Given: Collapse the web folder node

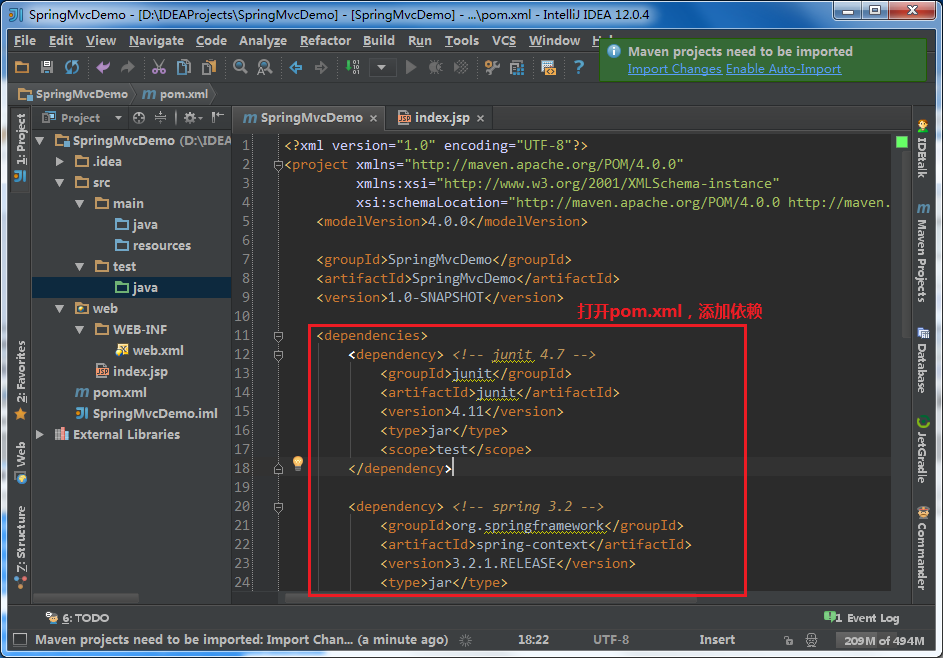Looking at the screenshot, I should pyautogui.click(x=60, y=309).
